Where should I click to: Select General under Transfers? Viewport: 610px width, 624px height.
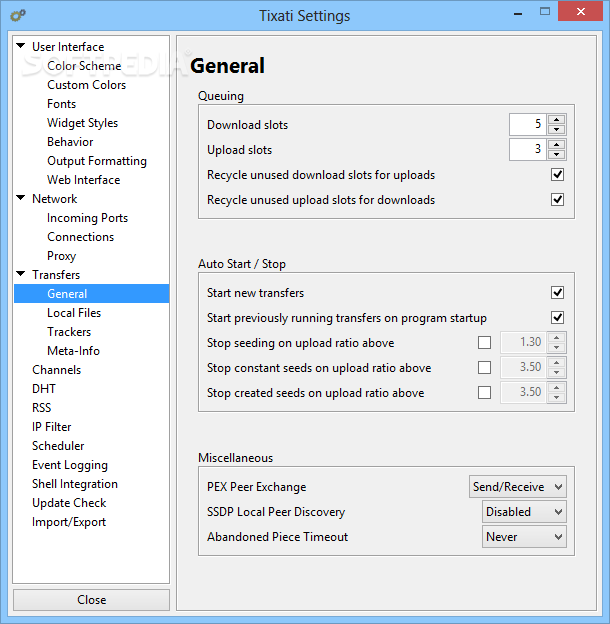tap(92, 294)
